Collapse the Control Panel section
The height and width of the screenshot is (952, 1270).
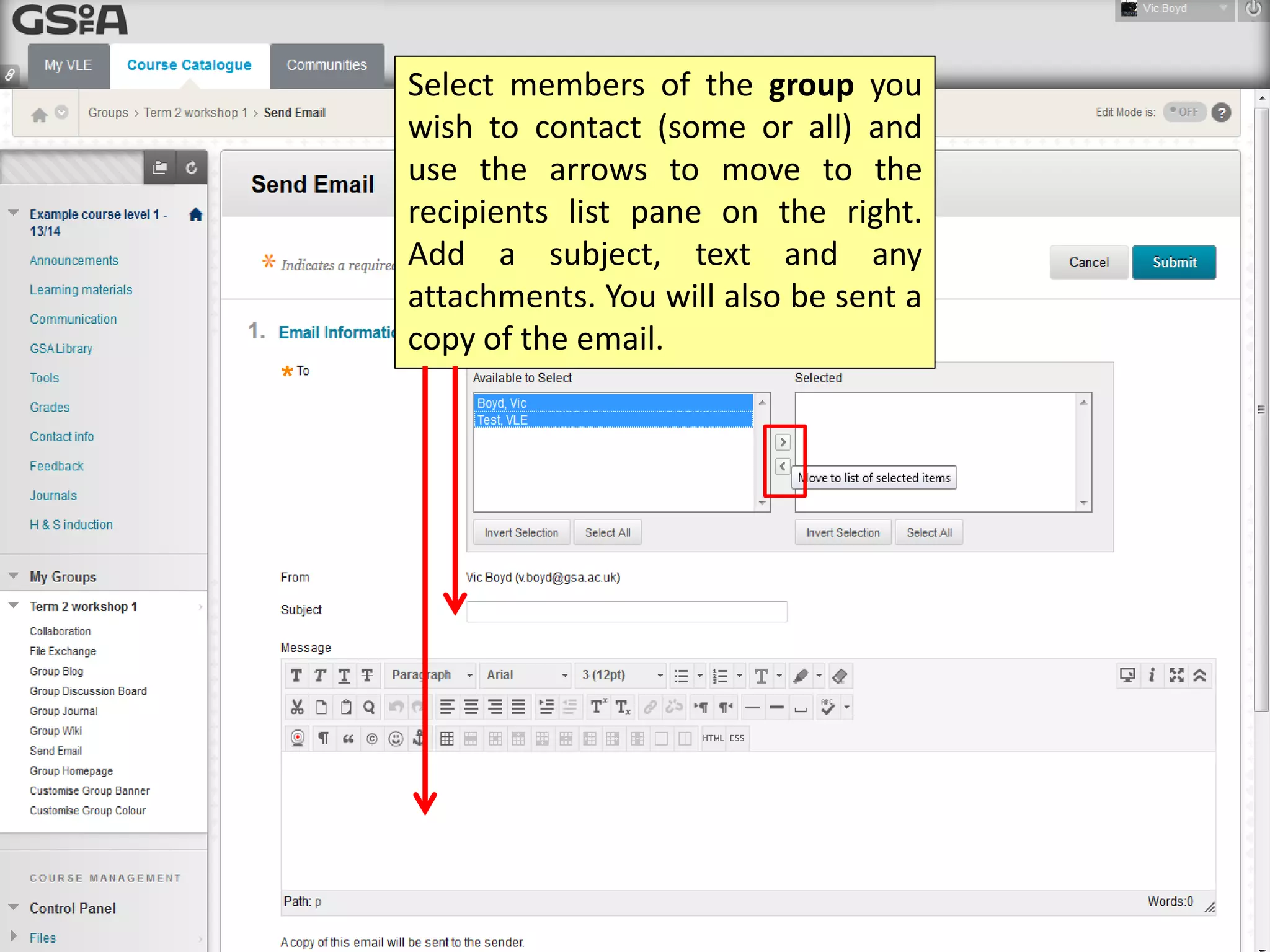point(13,907)
